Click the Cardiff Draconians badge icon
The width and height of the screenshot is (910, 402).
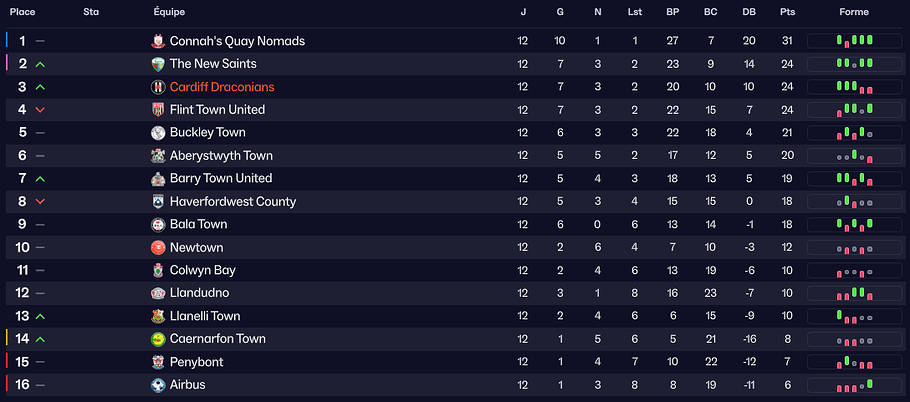pos(158,87)
